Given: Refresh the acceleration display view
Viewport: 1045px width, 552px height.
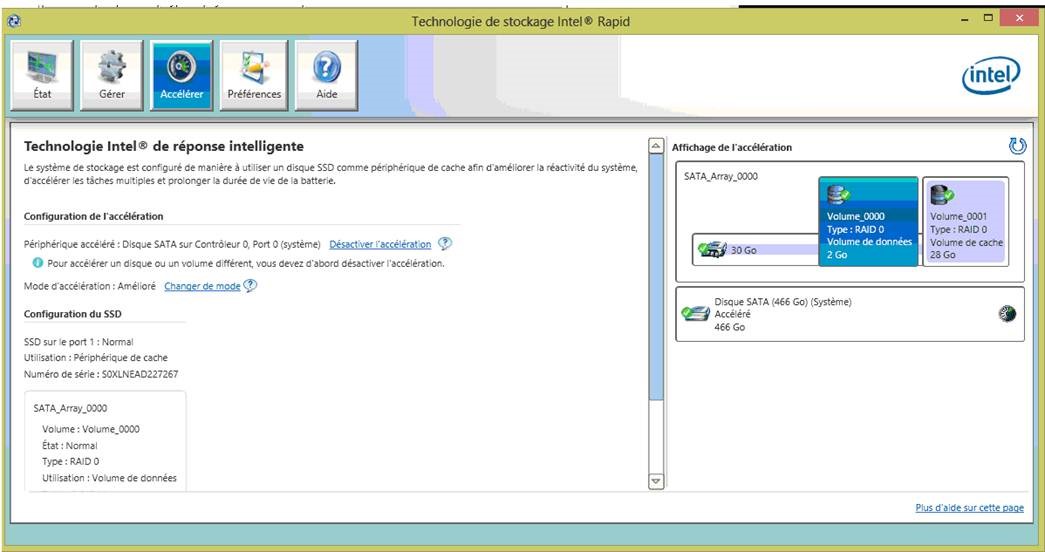Looking at the screenshot, I should click(1017, 146).
